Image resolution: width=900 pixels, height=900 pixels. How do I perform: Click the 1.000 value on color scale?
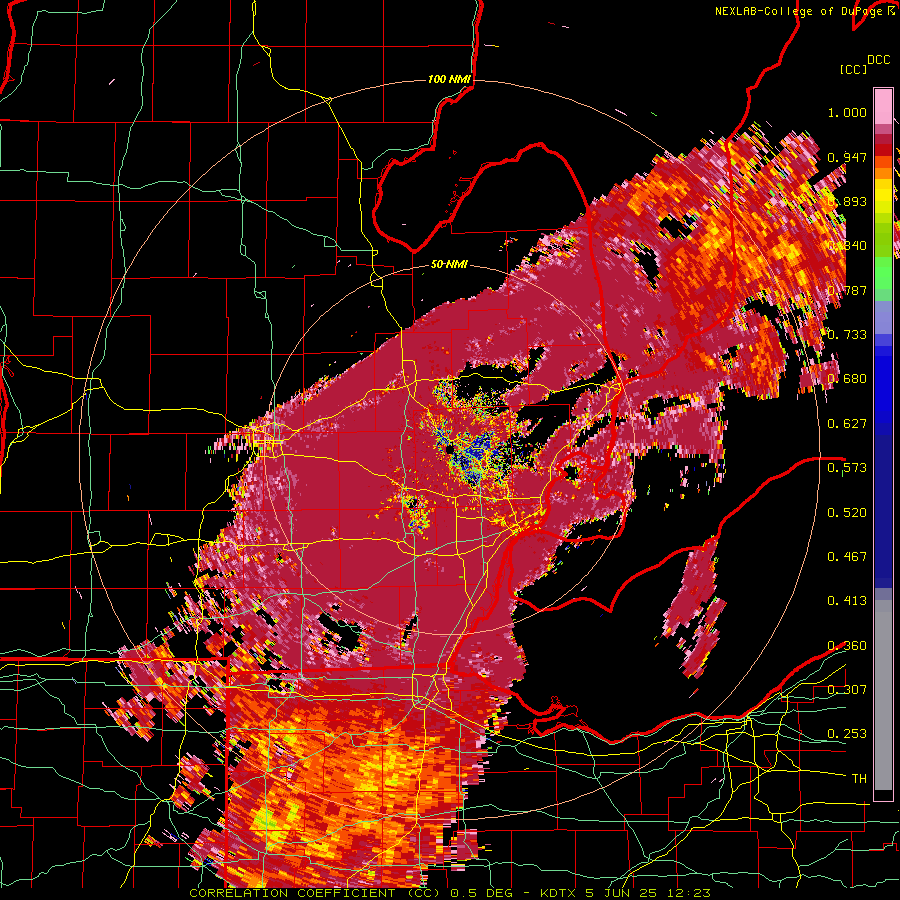[847, 112]
